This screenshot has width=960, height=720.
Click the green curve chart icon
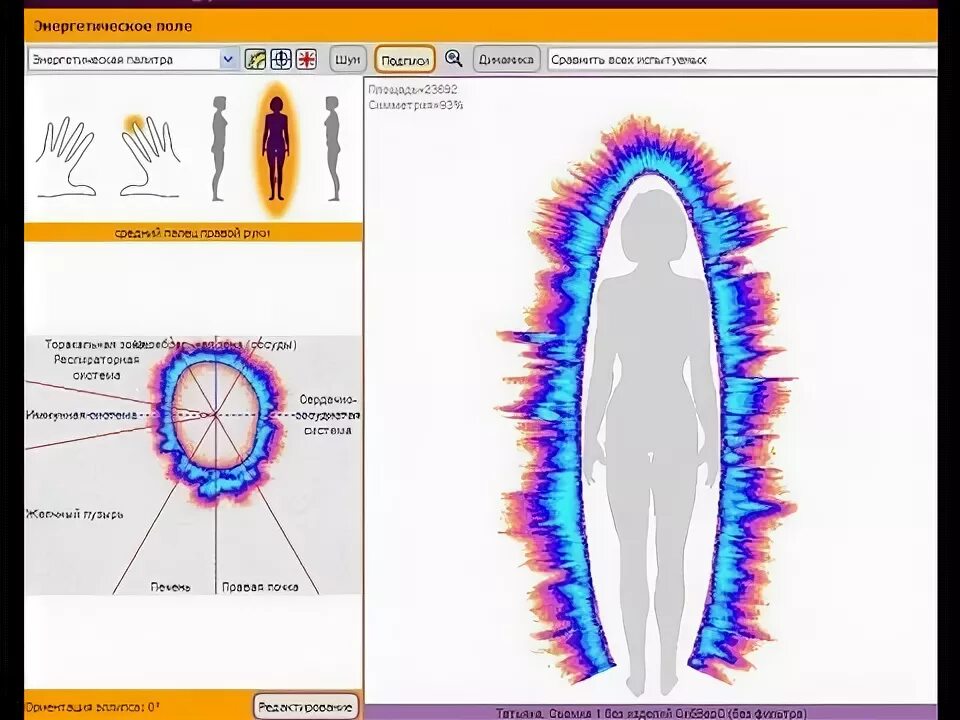pos(255,59)
